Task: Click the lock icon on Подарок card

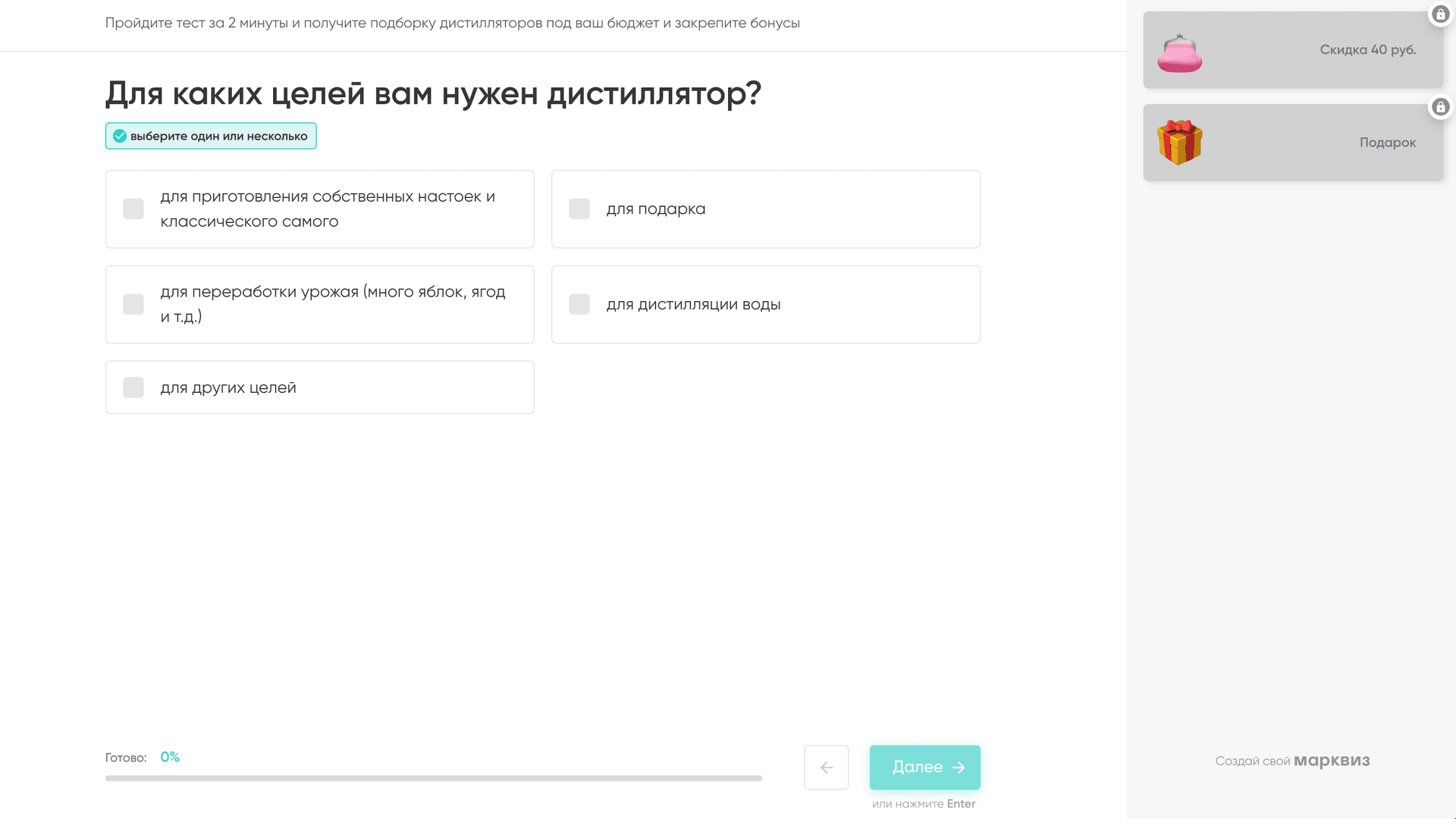Action: (x=1440, y=107)
